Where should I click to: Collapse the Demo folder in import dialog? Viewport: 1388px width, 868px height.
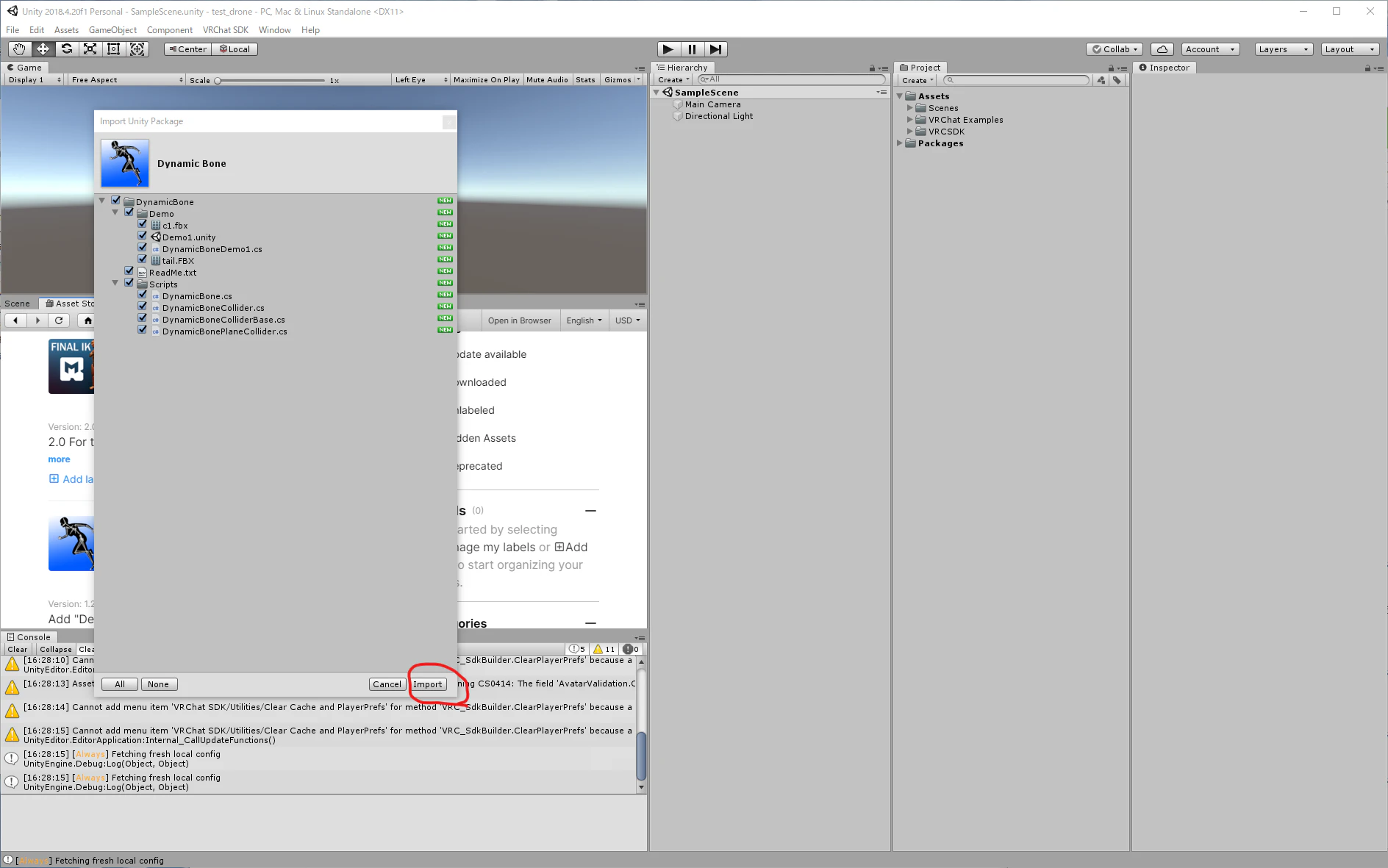[115, 212]
